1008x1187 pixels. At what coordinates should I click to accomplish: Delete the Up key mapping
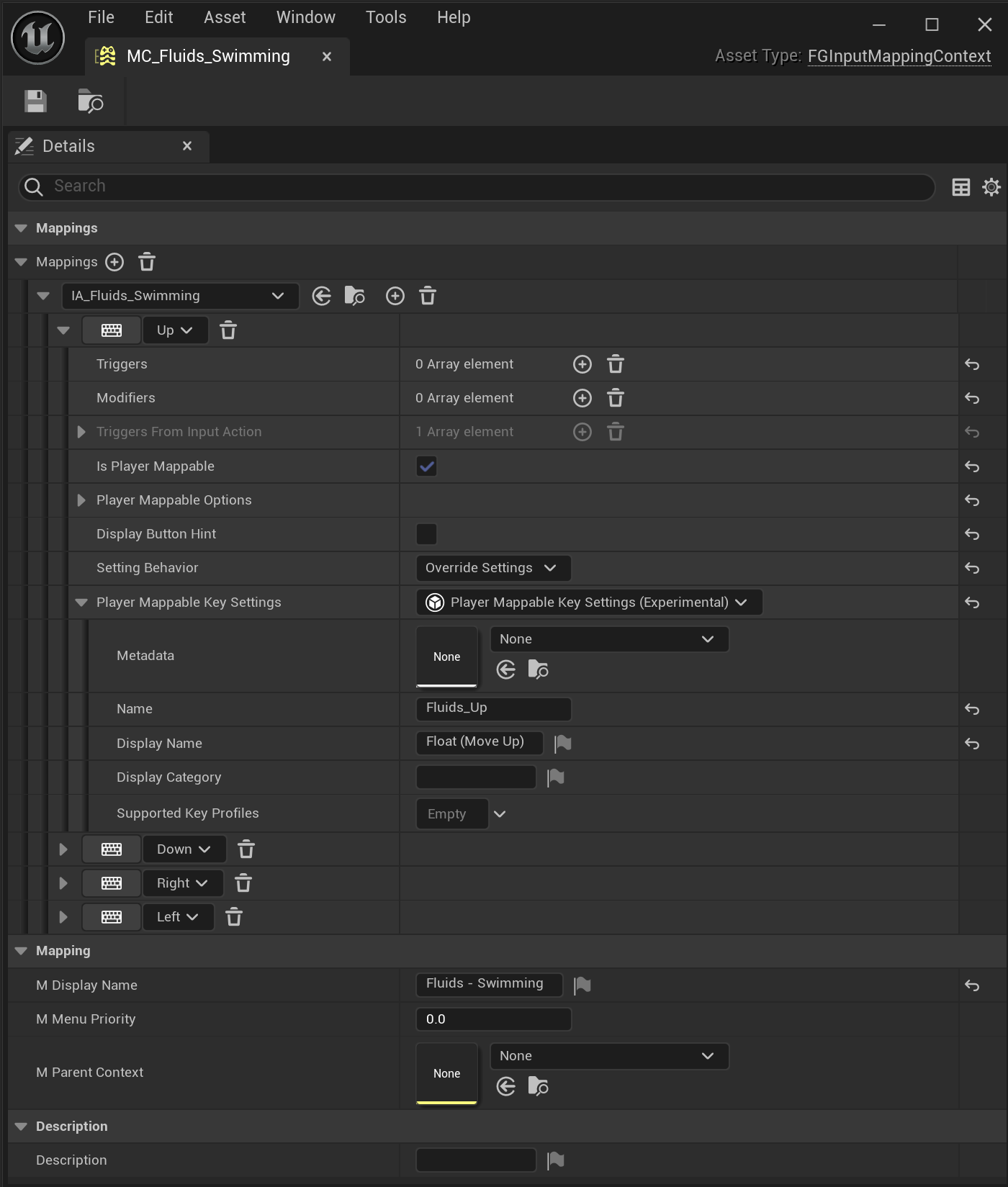pyautogui.click(x=228, y=330)
